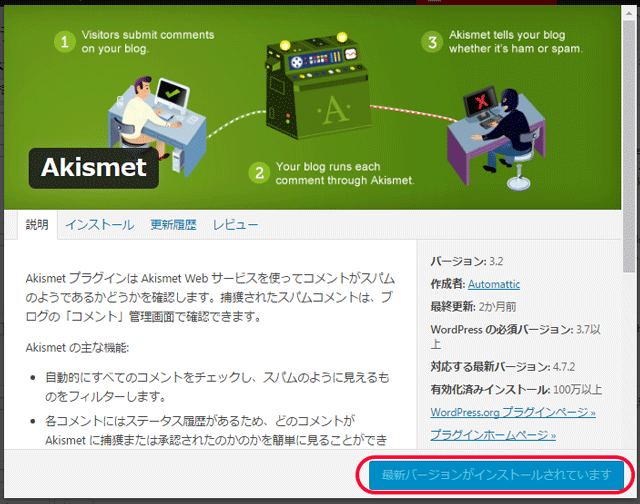The image size is (640, 504).
Task: Click the Akismet の主な機能 heading
Action: (x=77, y=348)
